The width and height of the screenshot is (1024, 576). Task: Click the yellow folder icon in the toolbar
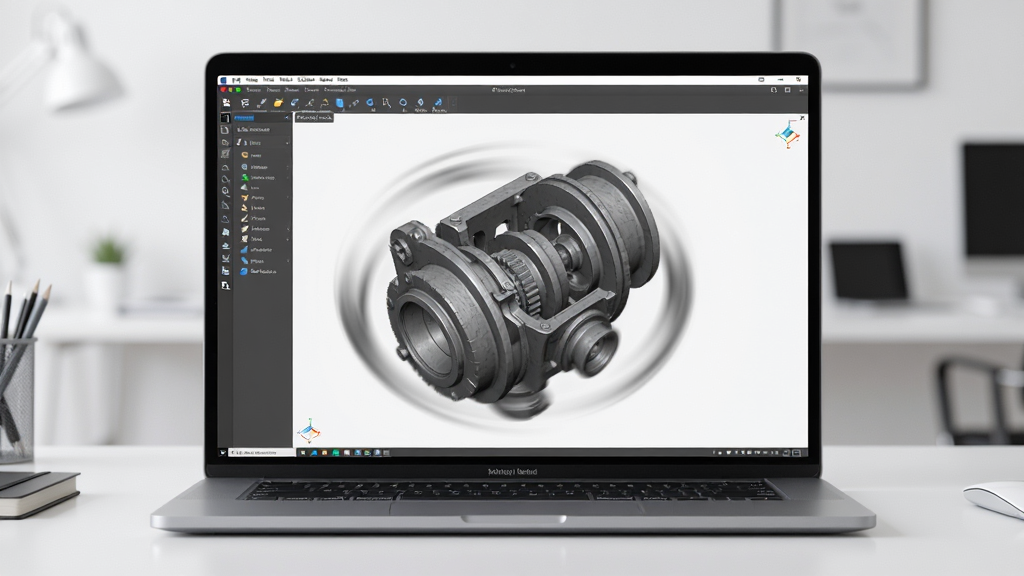pos(278,103)
